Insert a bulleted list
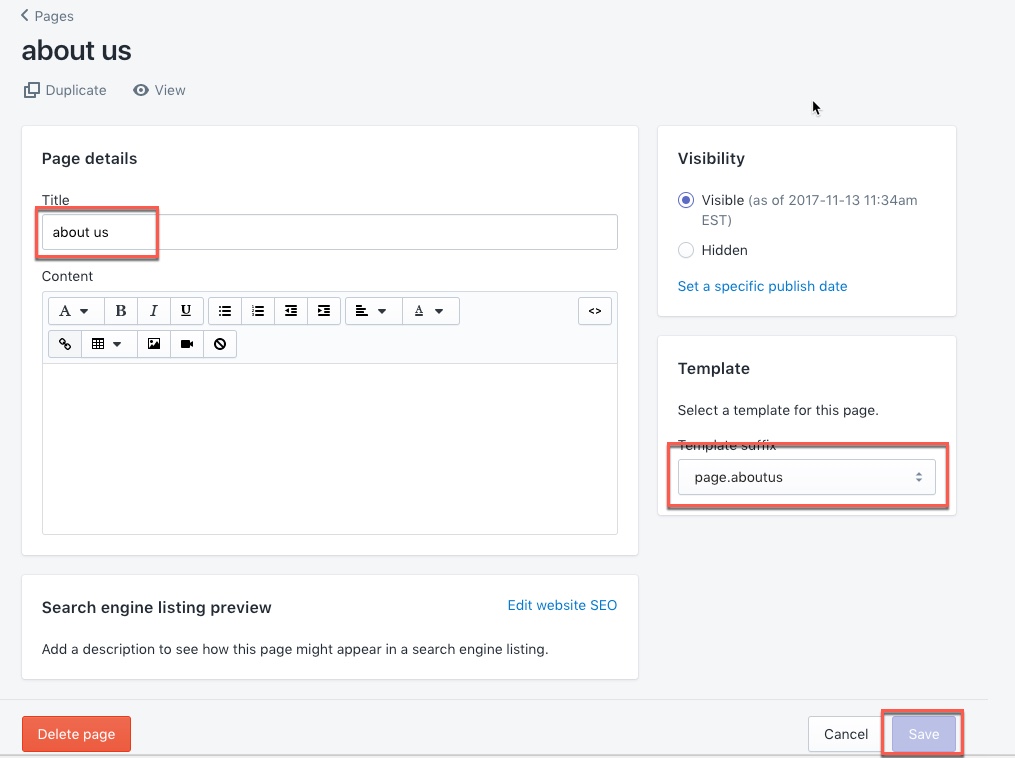1015x758 pixels. click(225, 311)
